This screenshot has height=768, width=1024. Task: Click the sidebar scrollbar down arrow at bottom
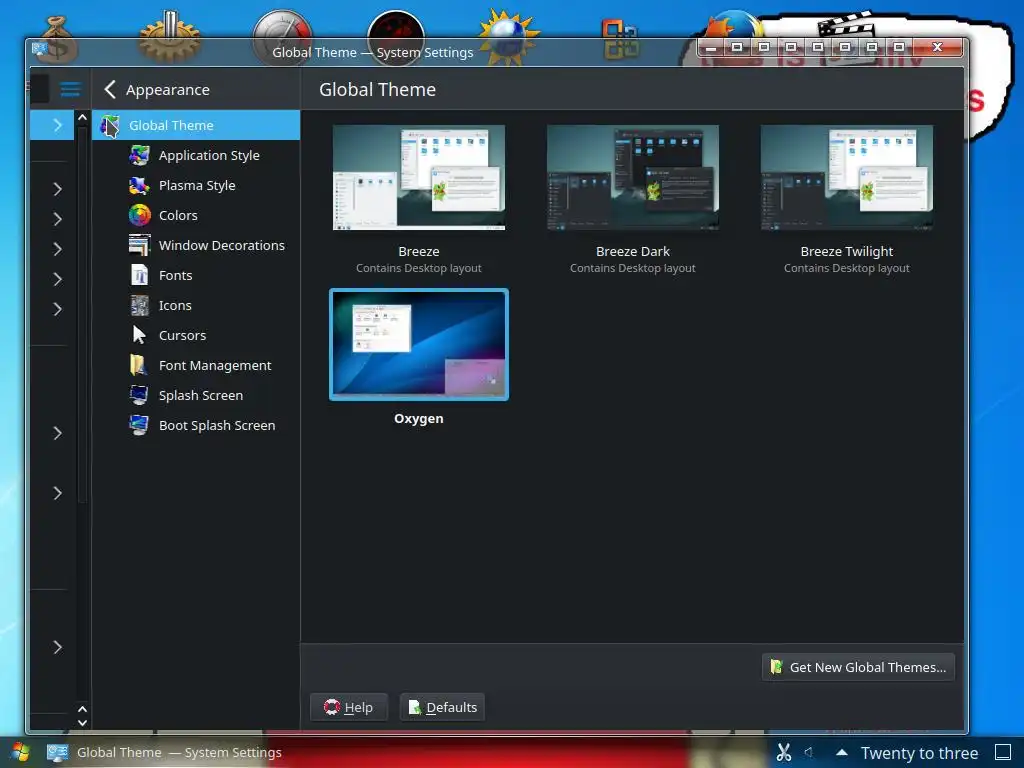click(x=82, y=723)
